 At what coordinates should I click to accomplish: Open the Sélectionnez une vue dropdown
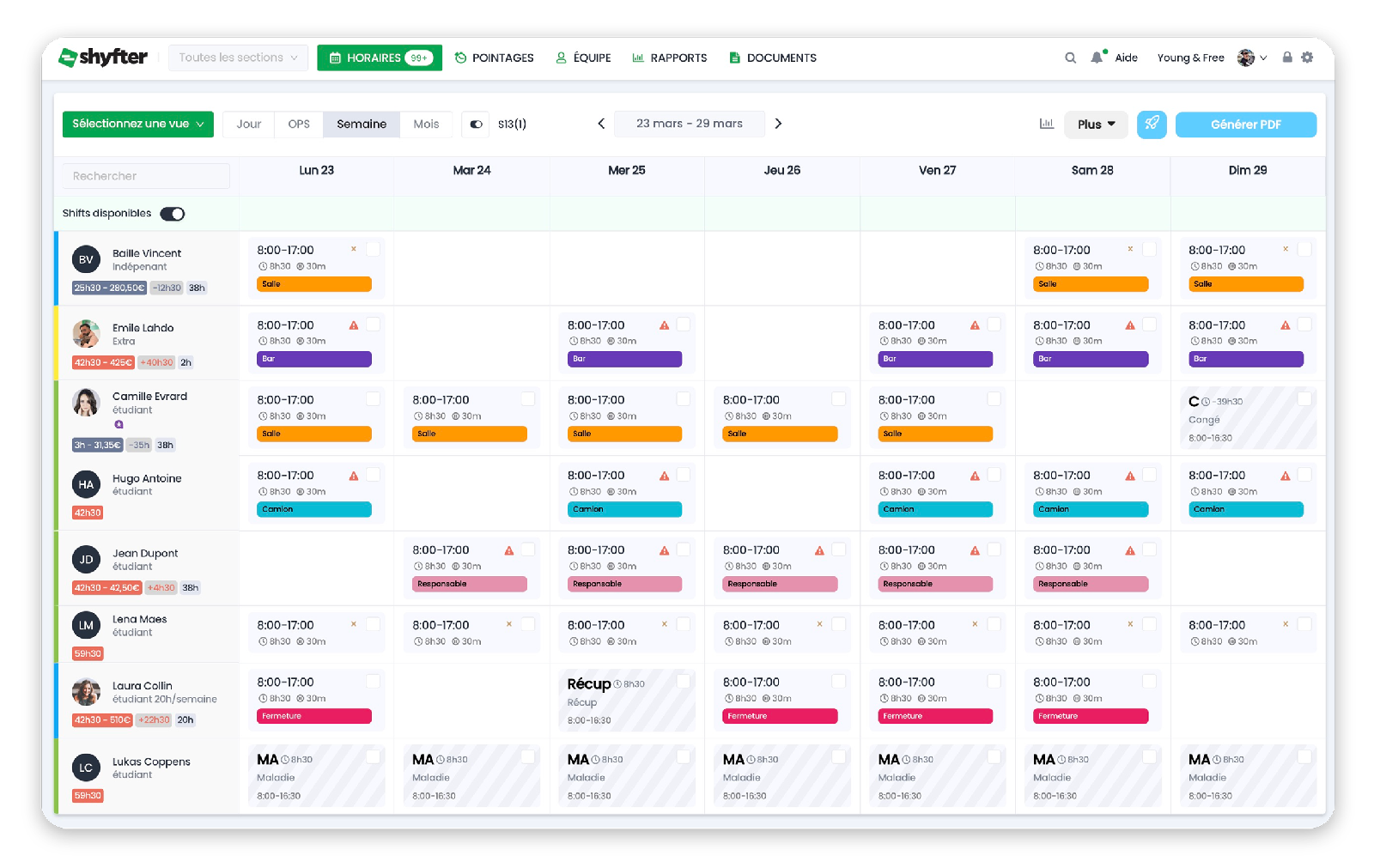tap(137, 124)
